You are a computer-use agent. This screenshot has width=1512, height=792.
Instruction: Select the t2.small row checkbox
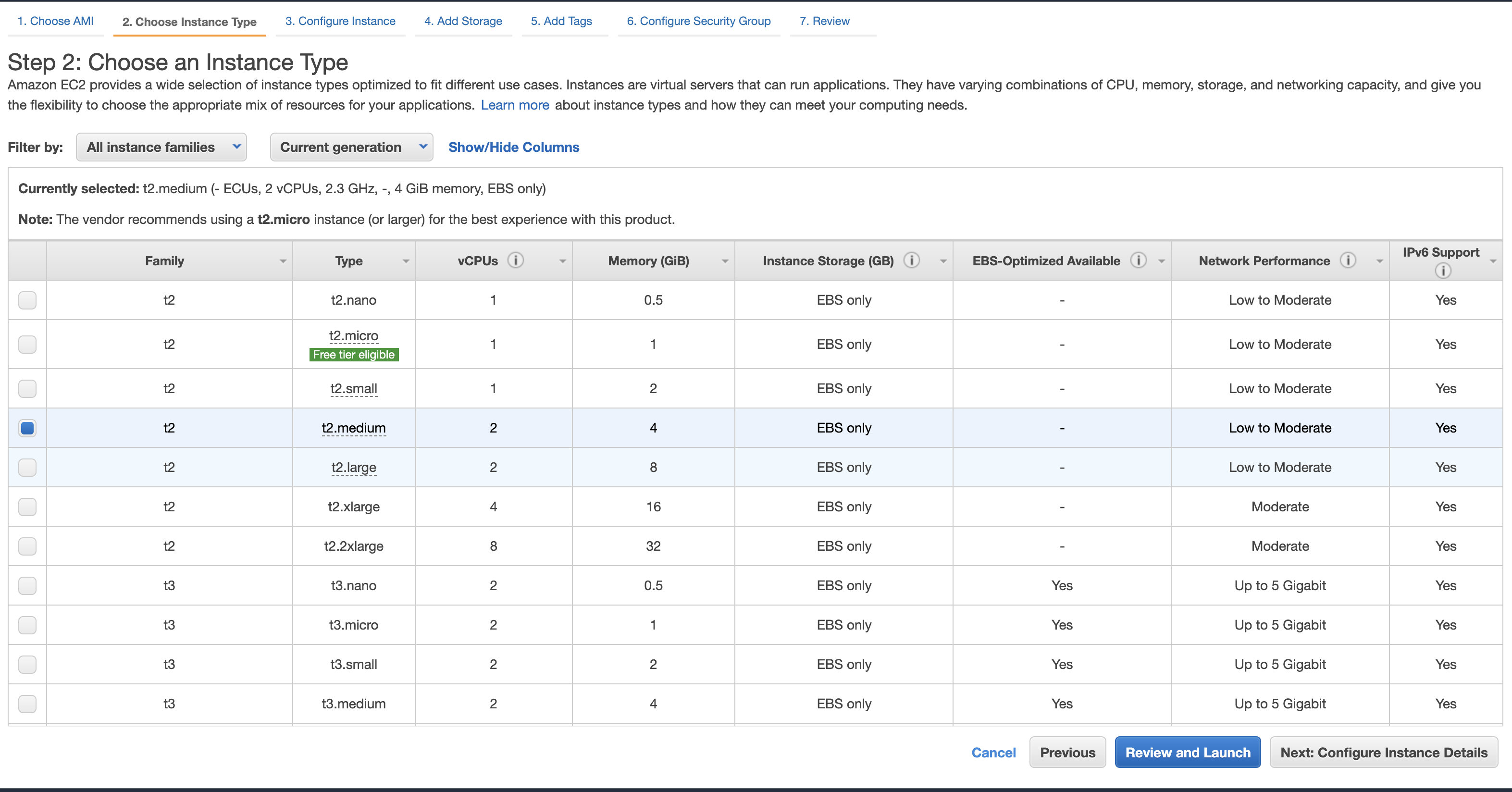pyautogui.click(x=27, y=389)
